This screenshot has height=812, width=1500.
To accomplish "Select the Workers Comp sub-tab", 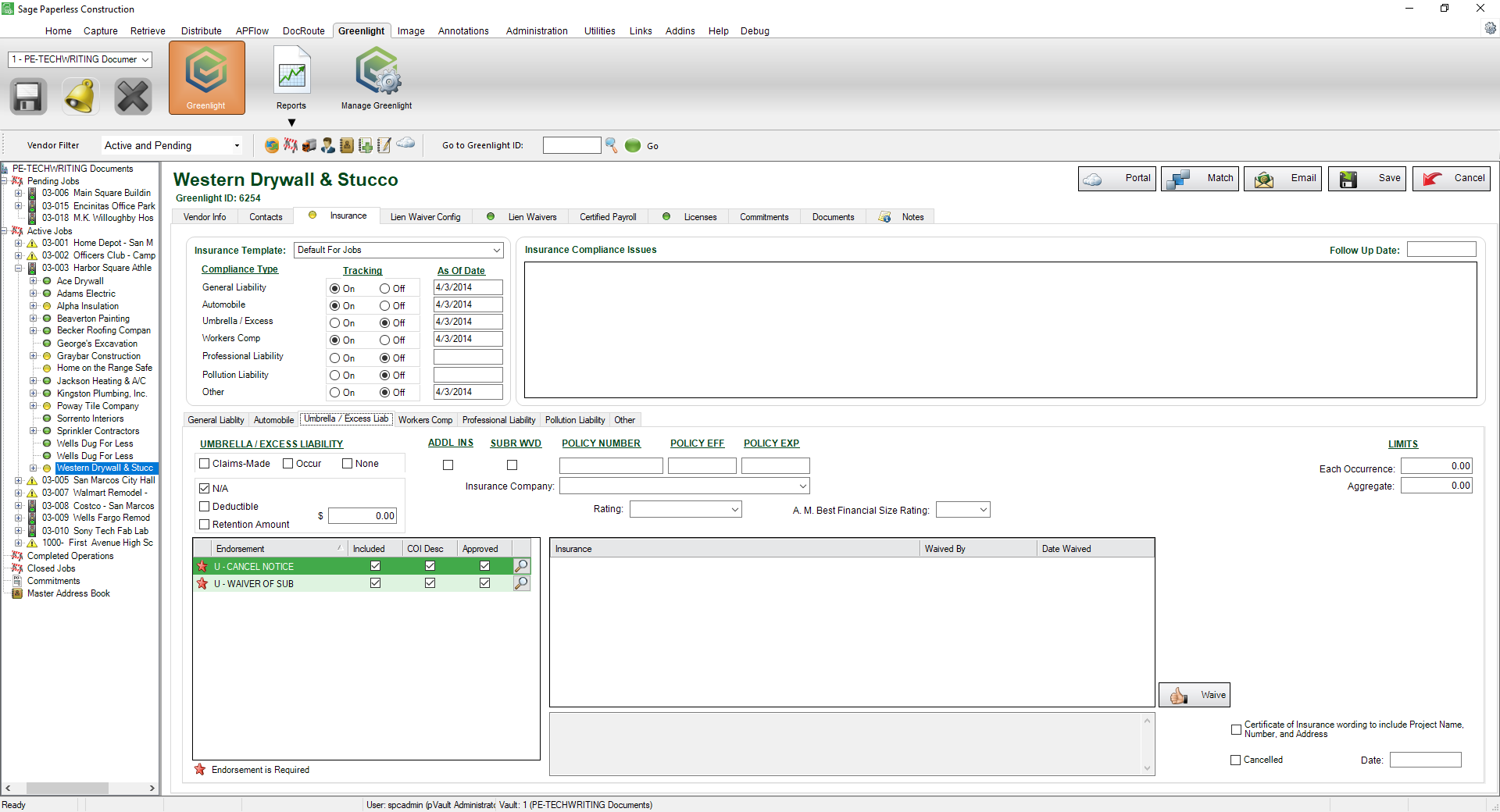I will point(425,420).
